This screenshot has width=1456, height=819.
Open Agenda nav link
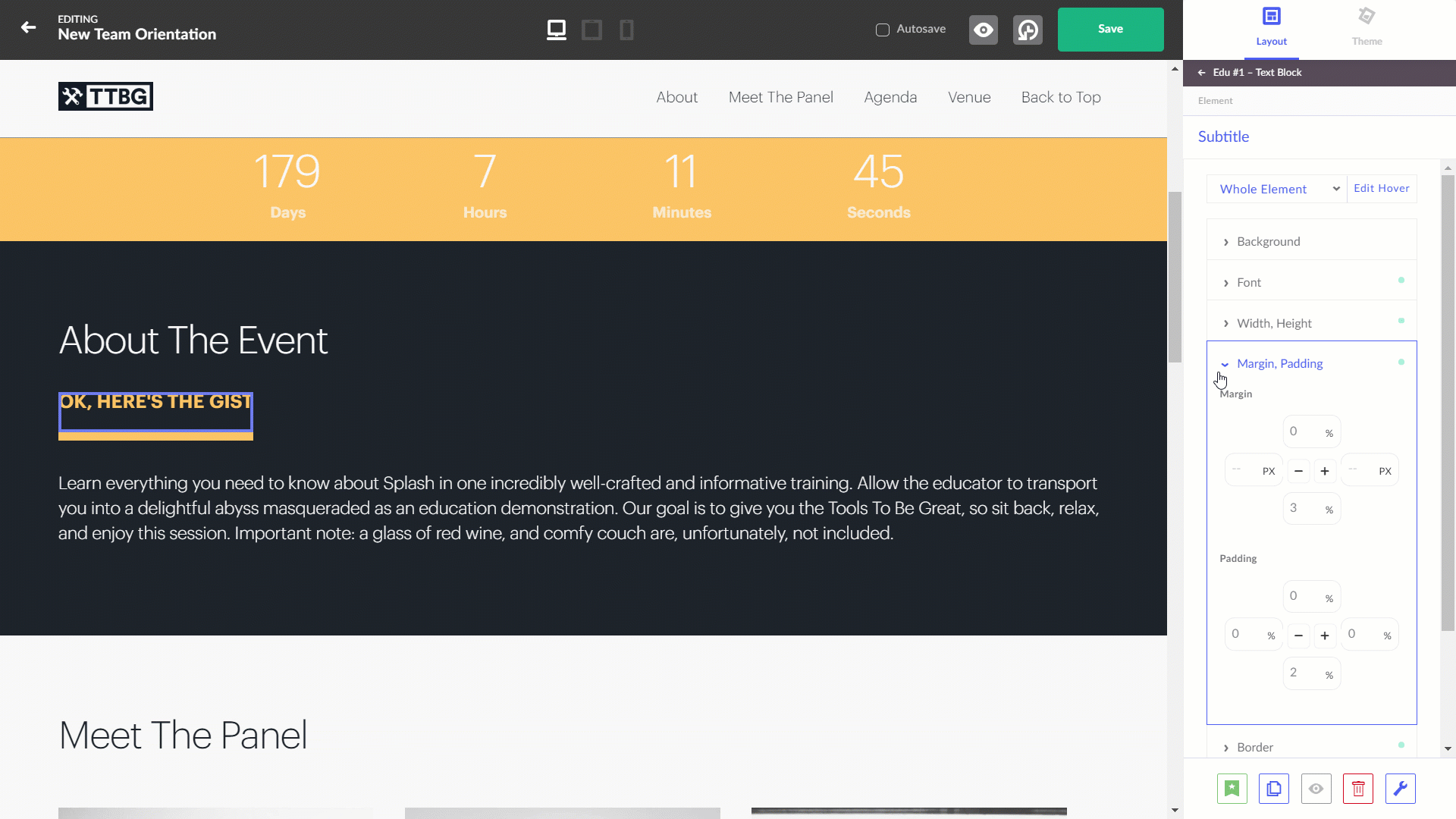click(890, 97)
